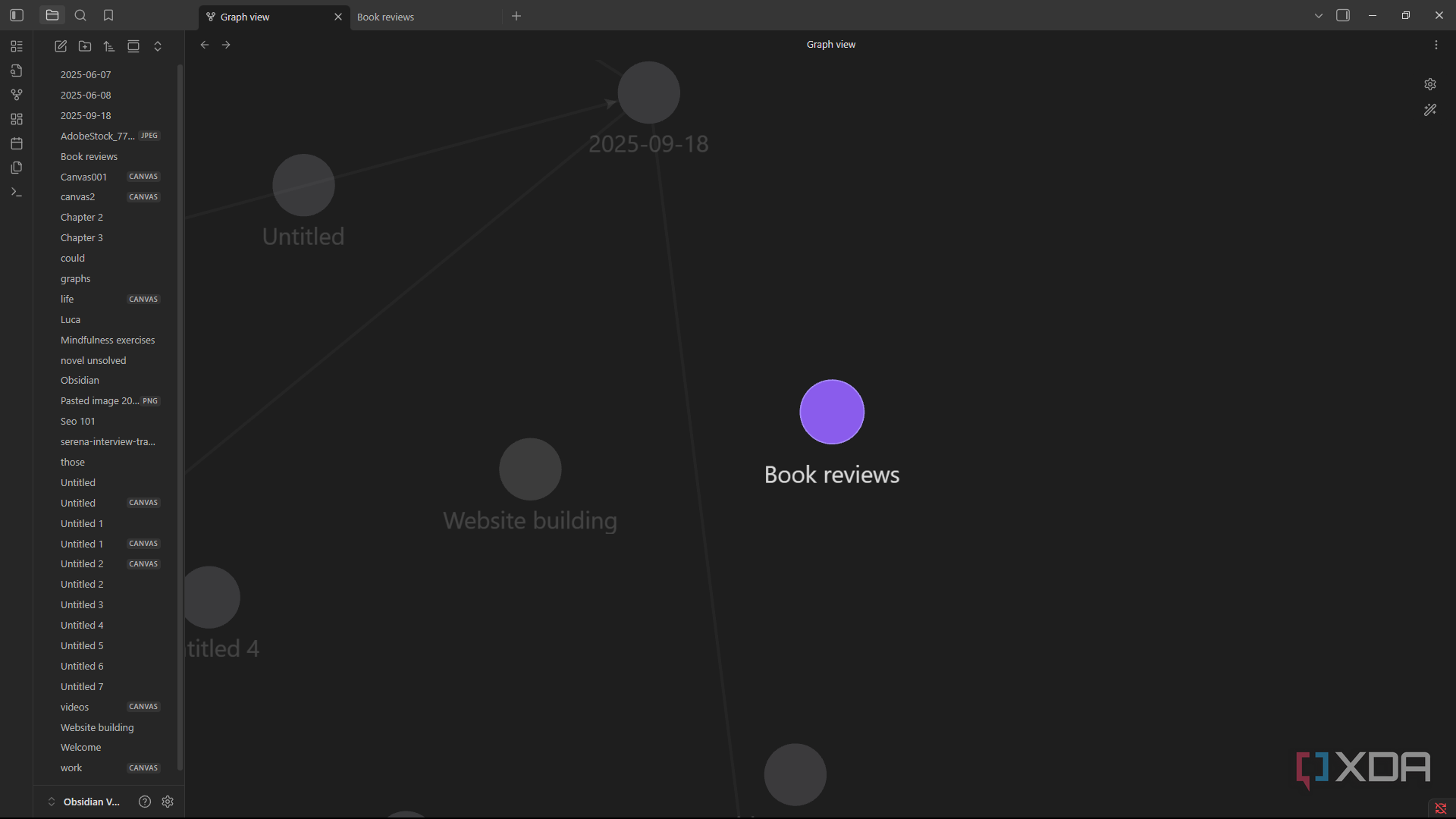The image size is (1456, 819).
Task: Create new canvas from ribbon icon
Action: click(x=17, y=119)
